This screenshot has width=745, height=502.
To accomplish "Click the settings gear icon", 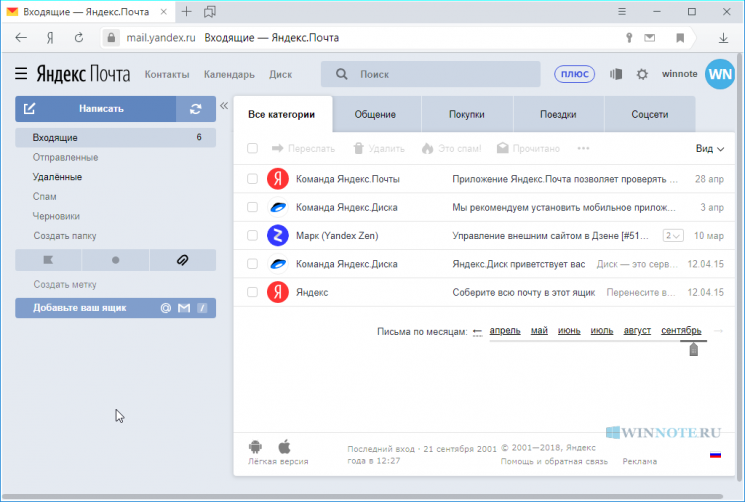I will [x=642, y=74].
